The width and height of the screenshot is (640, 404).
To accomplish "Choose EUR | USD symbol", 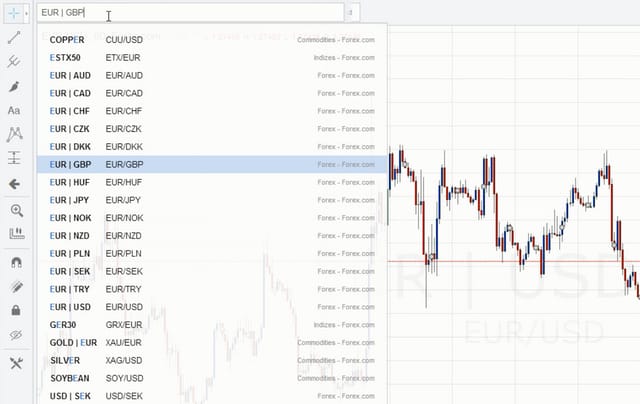I will (212, 307).
